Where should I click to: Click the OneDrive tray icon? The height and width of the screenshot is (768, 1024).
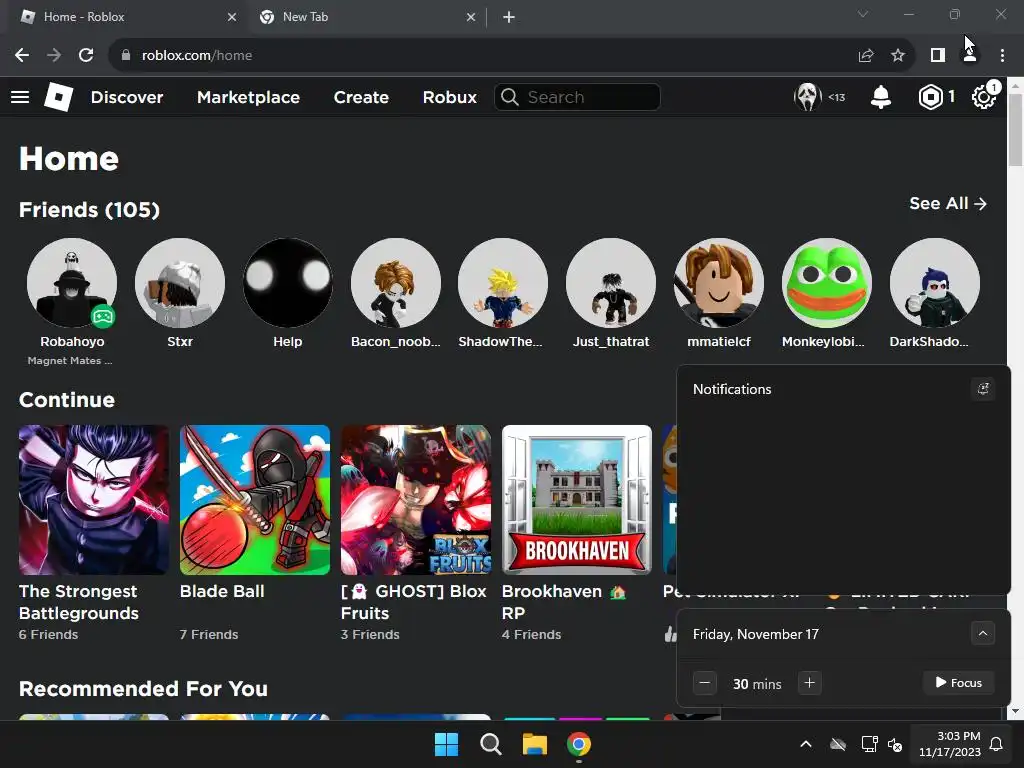point(838,744)
